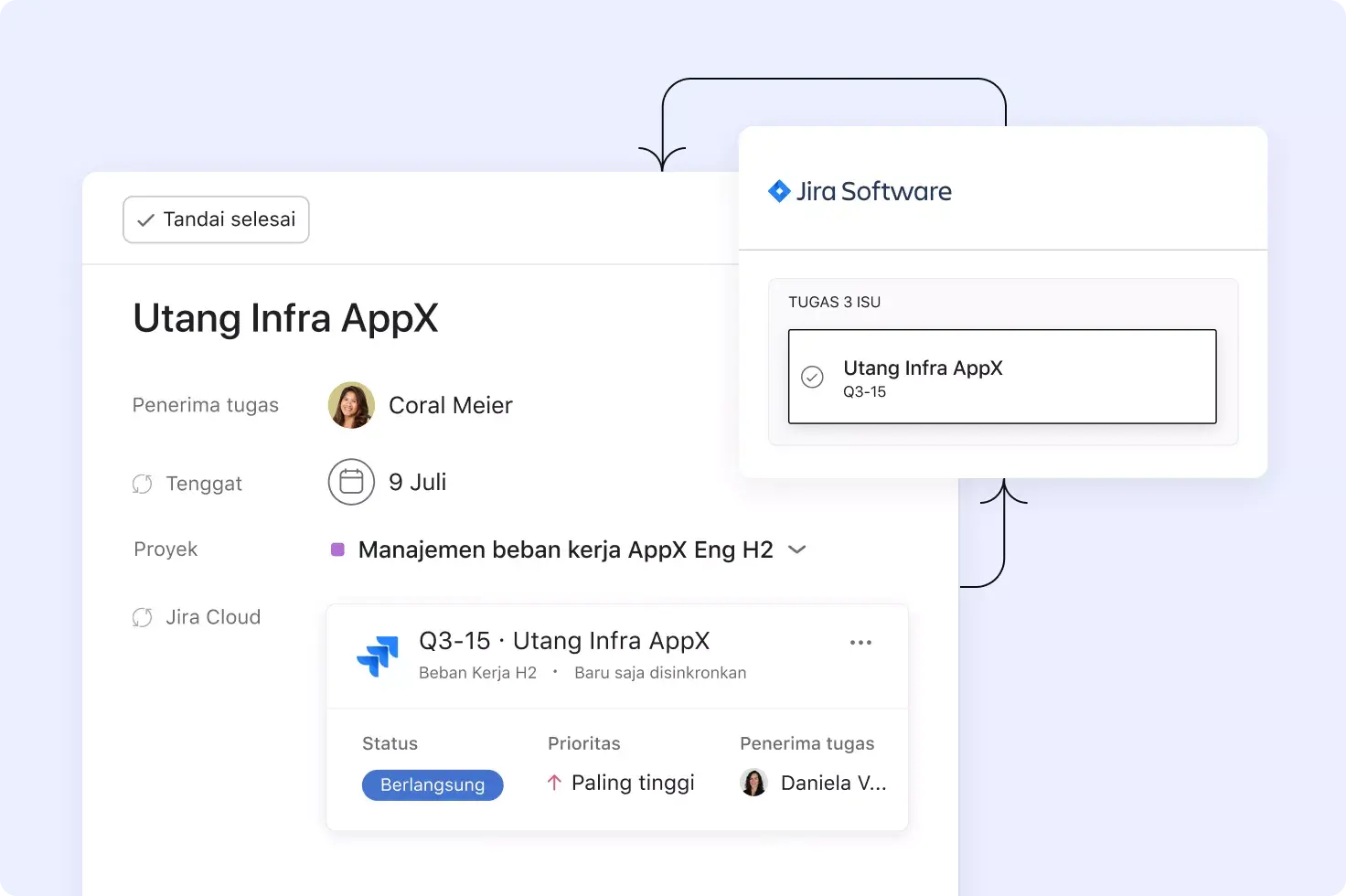Select the Proyek field label
Image resolution: width=1346 pixels, height=896 pixels.
coord(165,549)
